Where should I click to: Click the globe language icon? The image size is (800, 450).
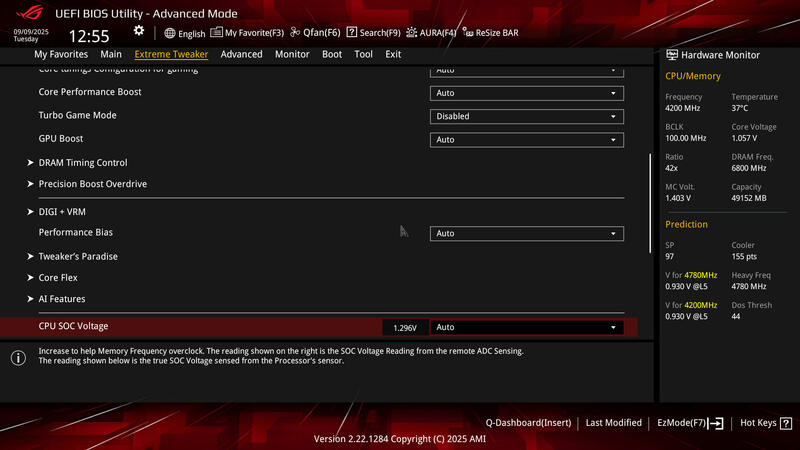170,33
